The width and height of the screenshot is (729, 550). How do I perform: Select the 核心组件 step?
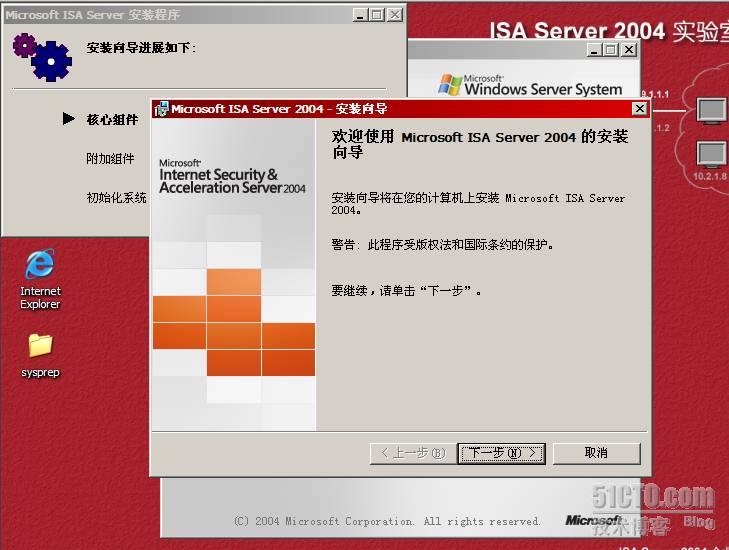[112, 119]
